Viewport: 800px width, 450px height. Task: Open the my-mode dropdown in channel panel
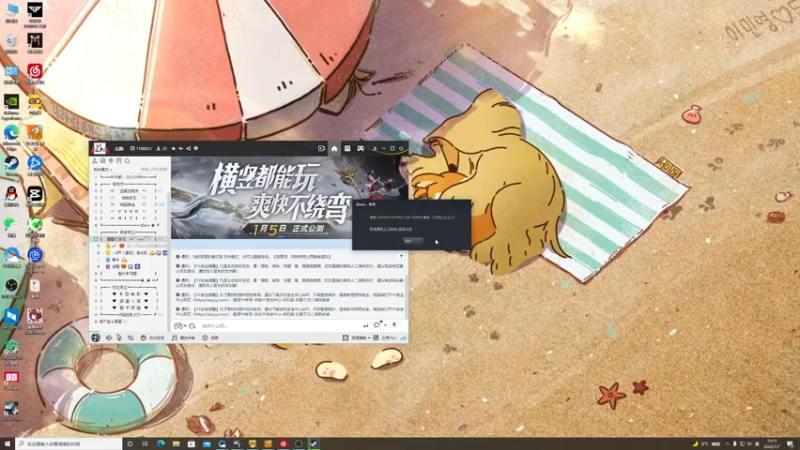coord(102,169)
